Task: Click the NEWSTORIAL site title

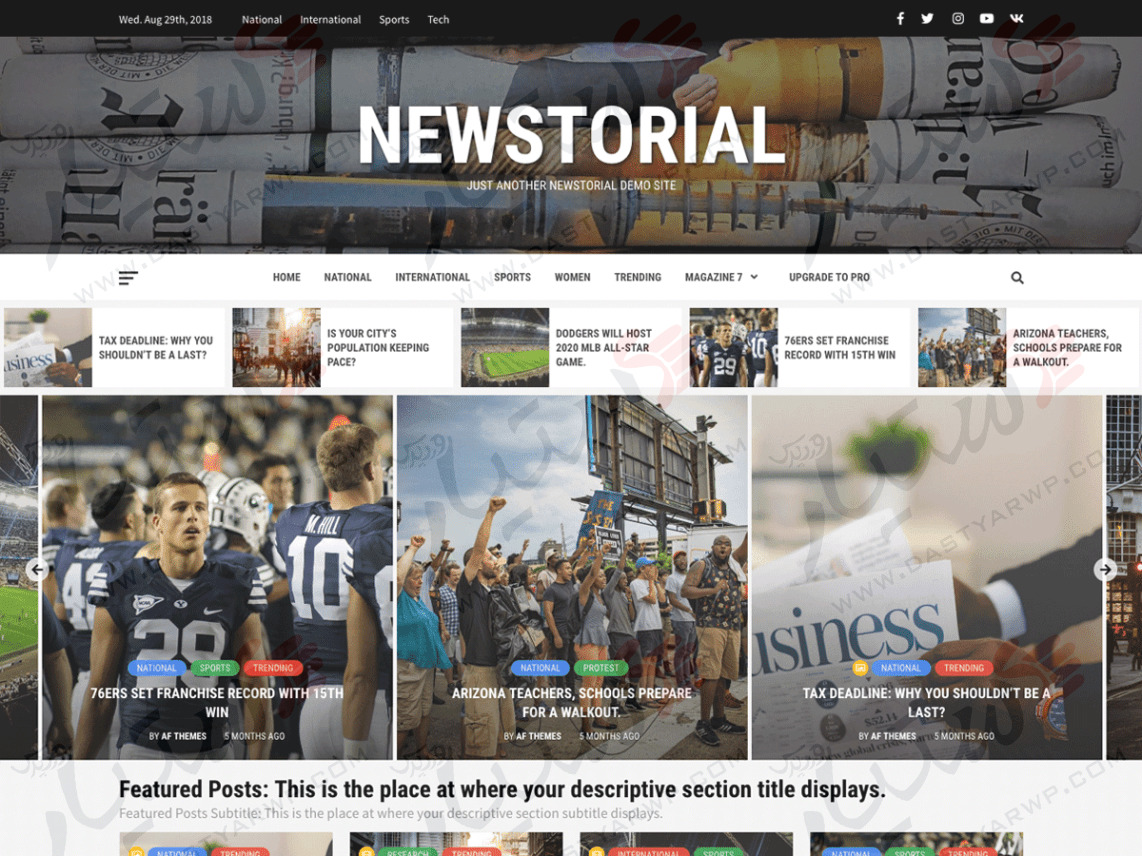Action: coord(571,135)
